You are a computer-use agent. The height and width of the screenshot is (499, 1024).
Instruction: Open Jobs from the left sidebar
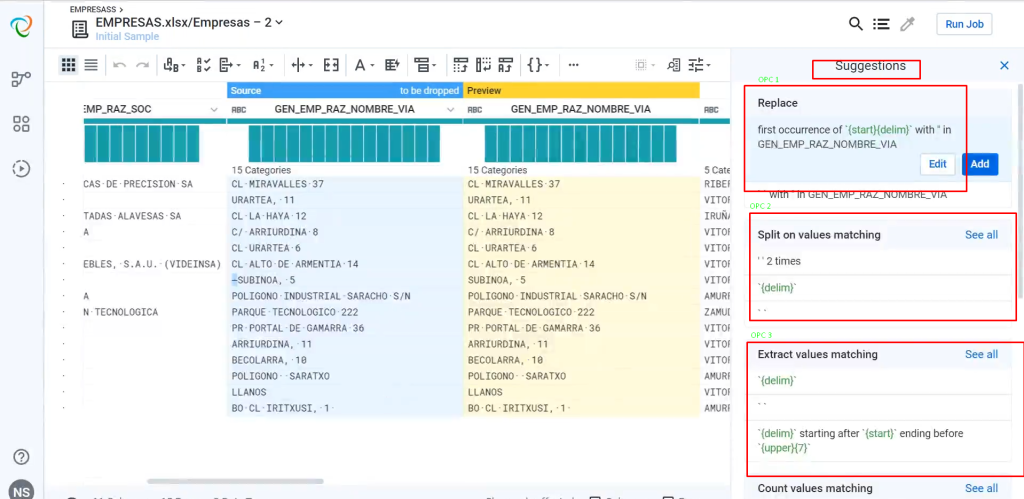point(21,168)
